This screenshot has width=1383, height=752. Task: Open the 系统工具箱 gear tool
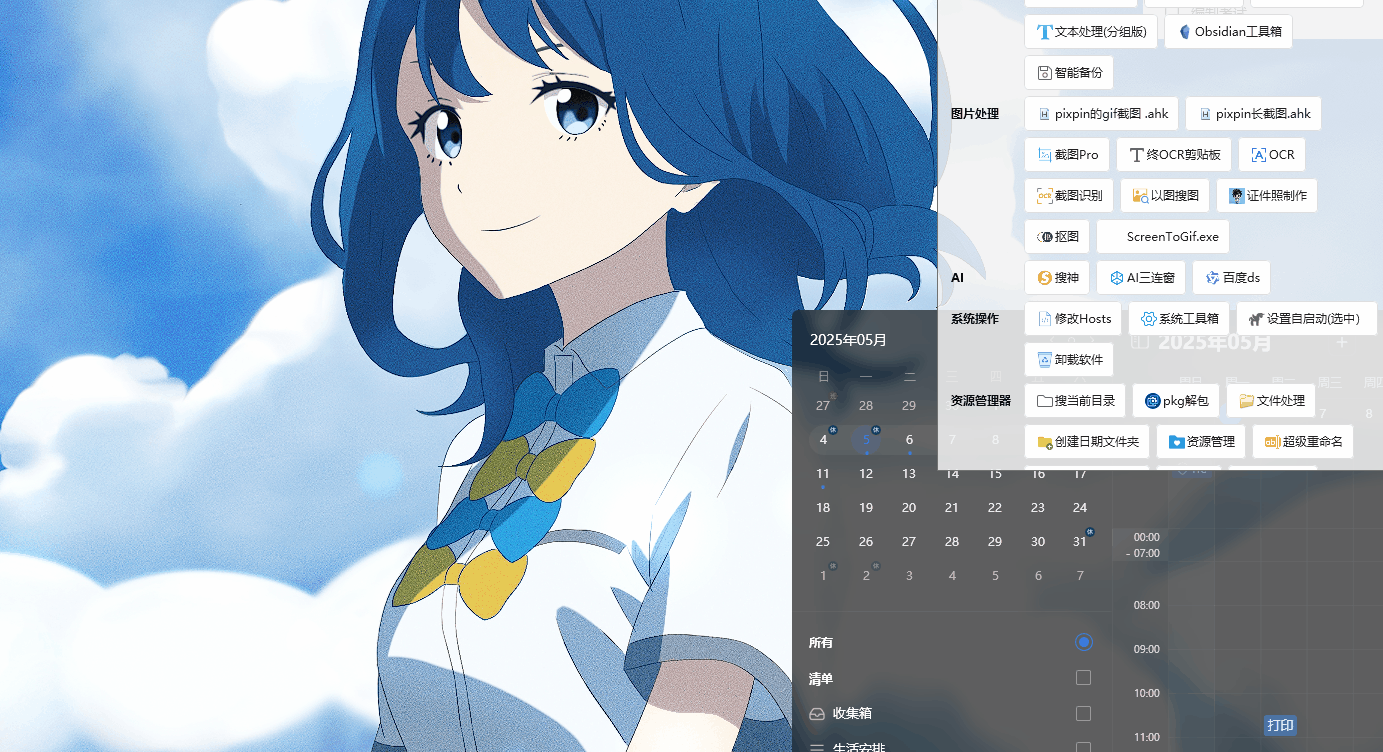click(1179, 319)
